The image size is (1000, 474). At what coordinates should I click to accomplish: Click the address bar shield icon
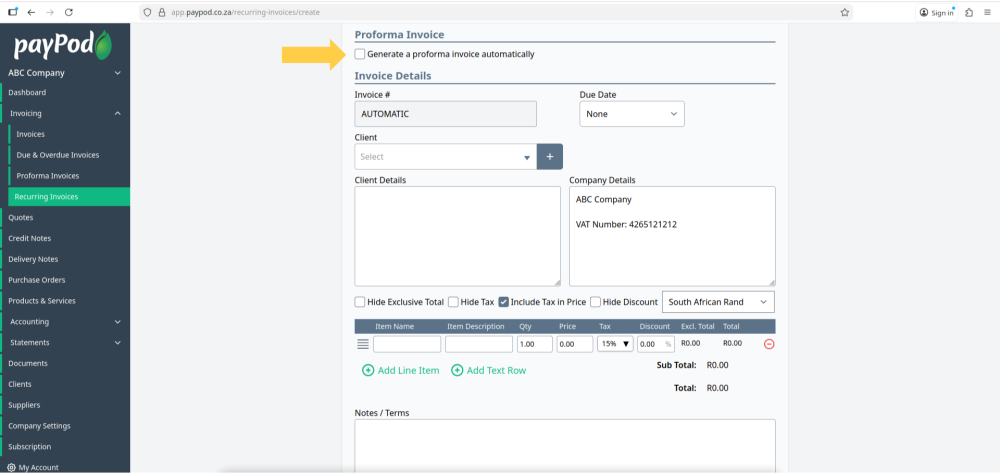tap(147, 12)
